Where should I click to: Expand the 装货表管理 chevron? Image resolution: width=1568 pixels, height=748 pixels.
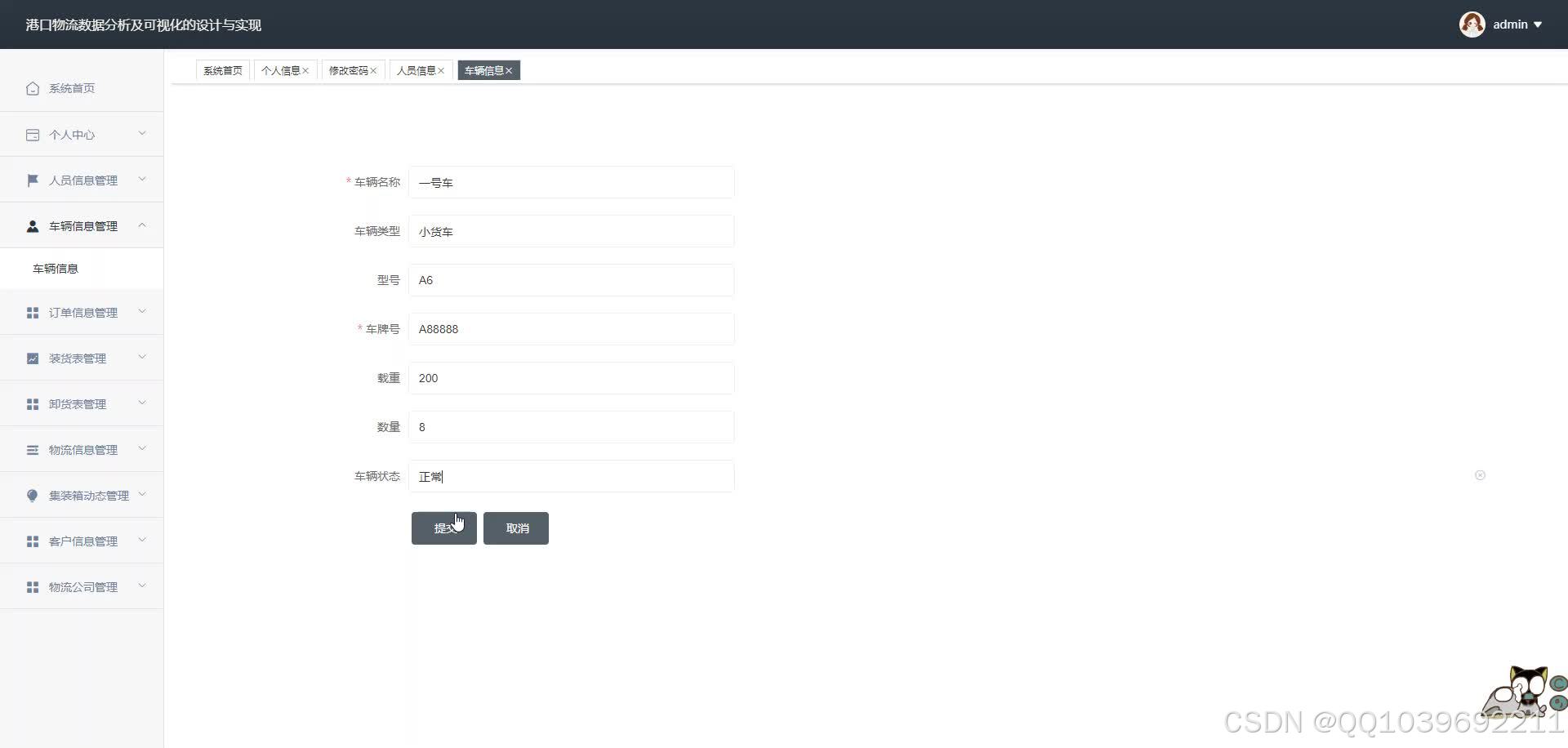click(x=142, y=357)
